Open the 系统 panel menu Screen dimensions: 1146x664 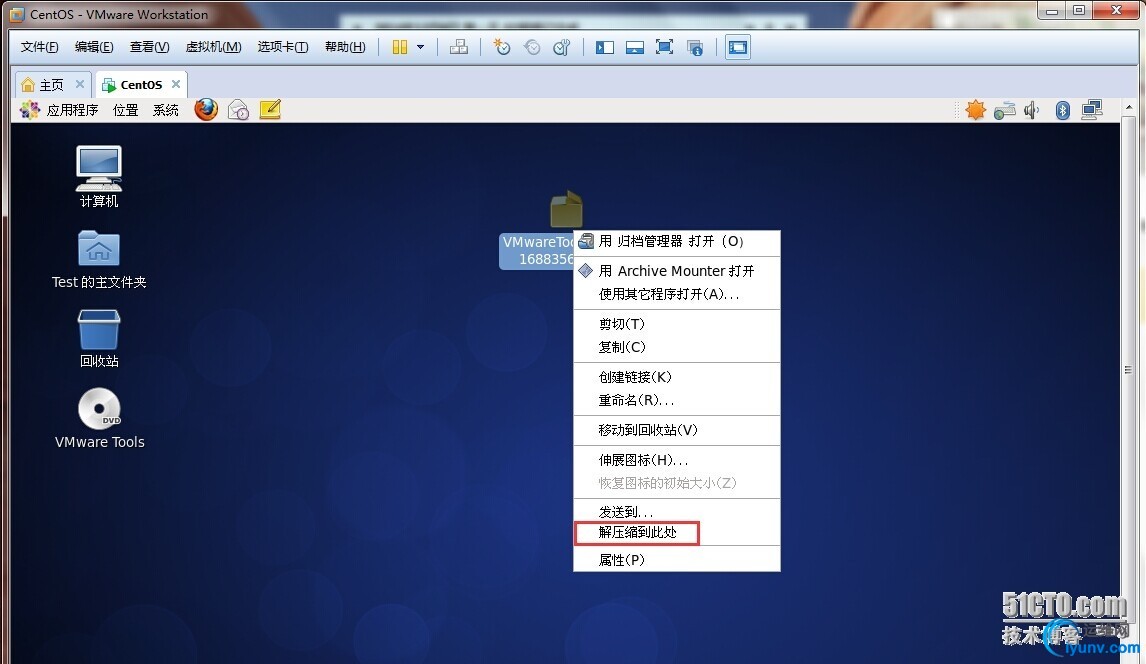tap(166, 110)
